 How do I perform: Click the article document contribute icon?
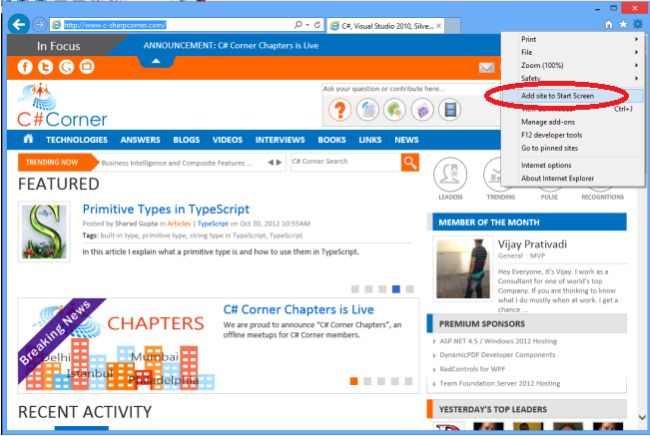(x=367, y=110)
